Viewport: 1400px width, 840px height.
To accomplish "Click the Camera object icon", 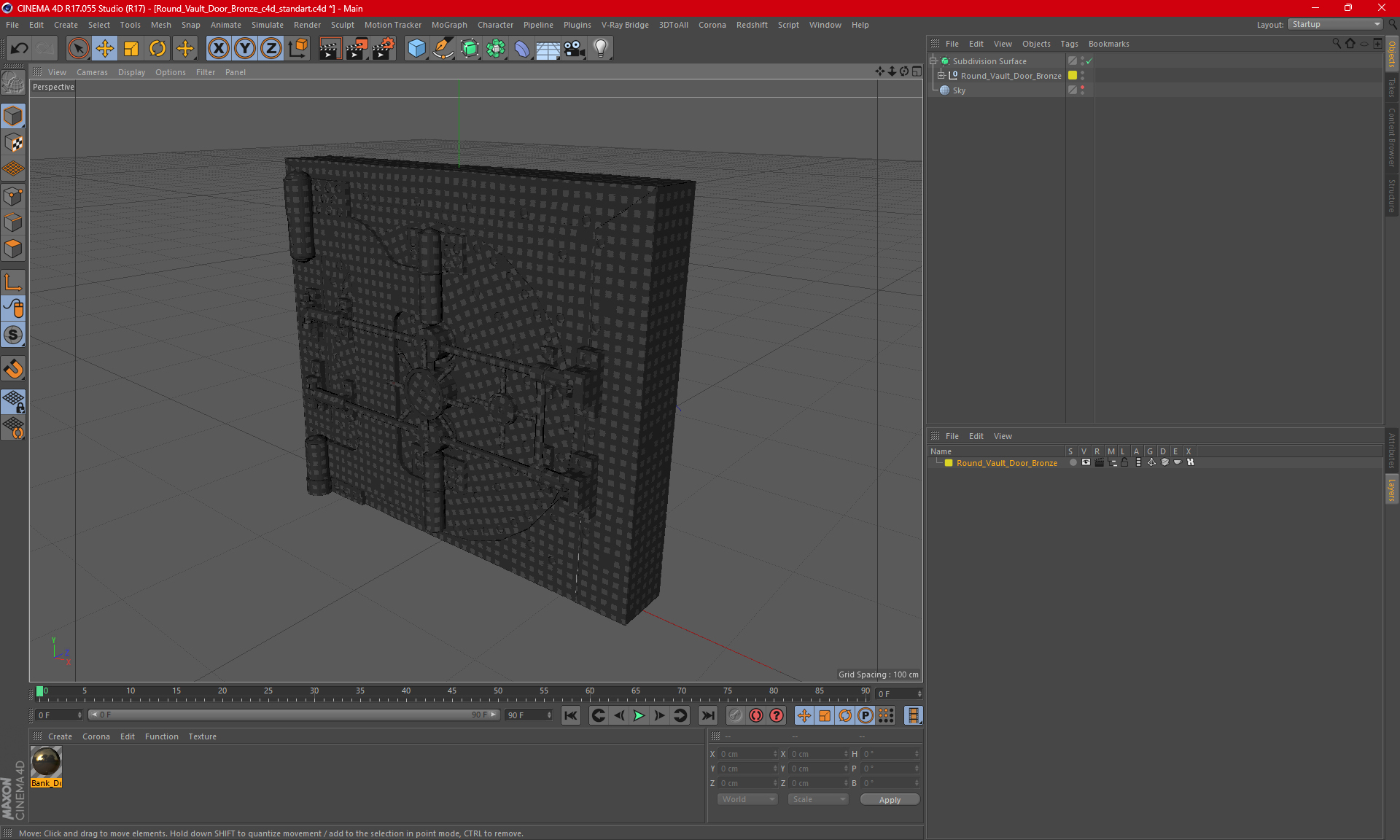I will [x=575, y=49].
